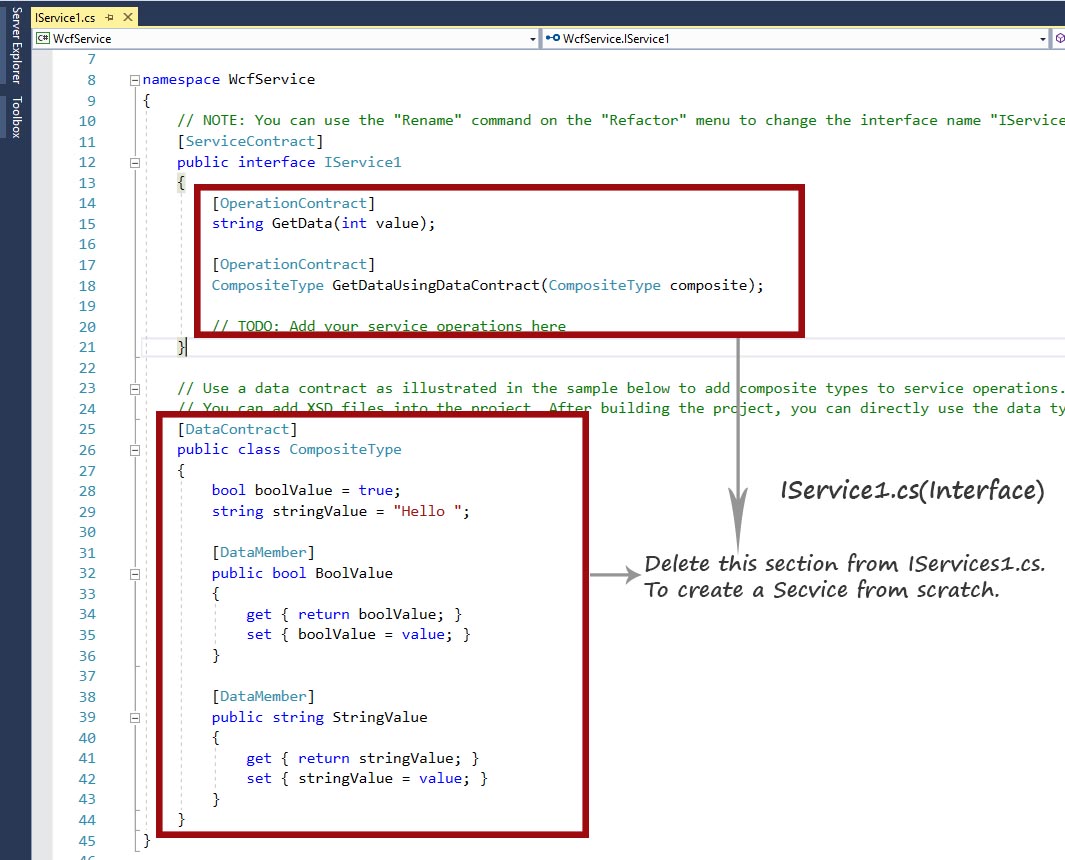Close the IService1.cs tab
The height and width of the screenshot is (860, 1065).
click(x=127, y=17)
